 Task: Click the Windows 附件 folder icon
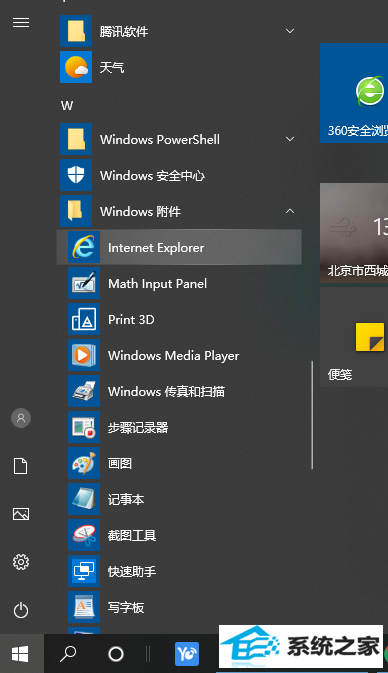(x=76, y=211)
